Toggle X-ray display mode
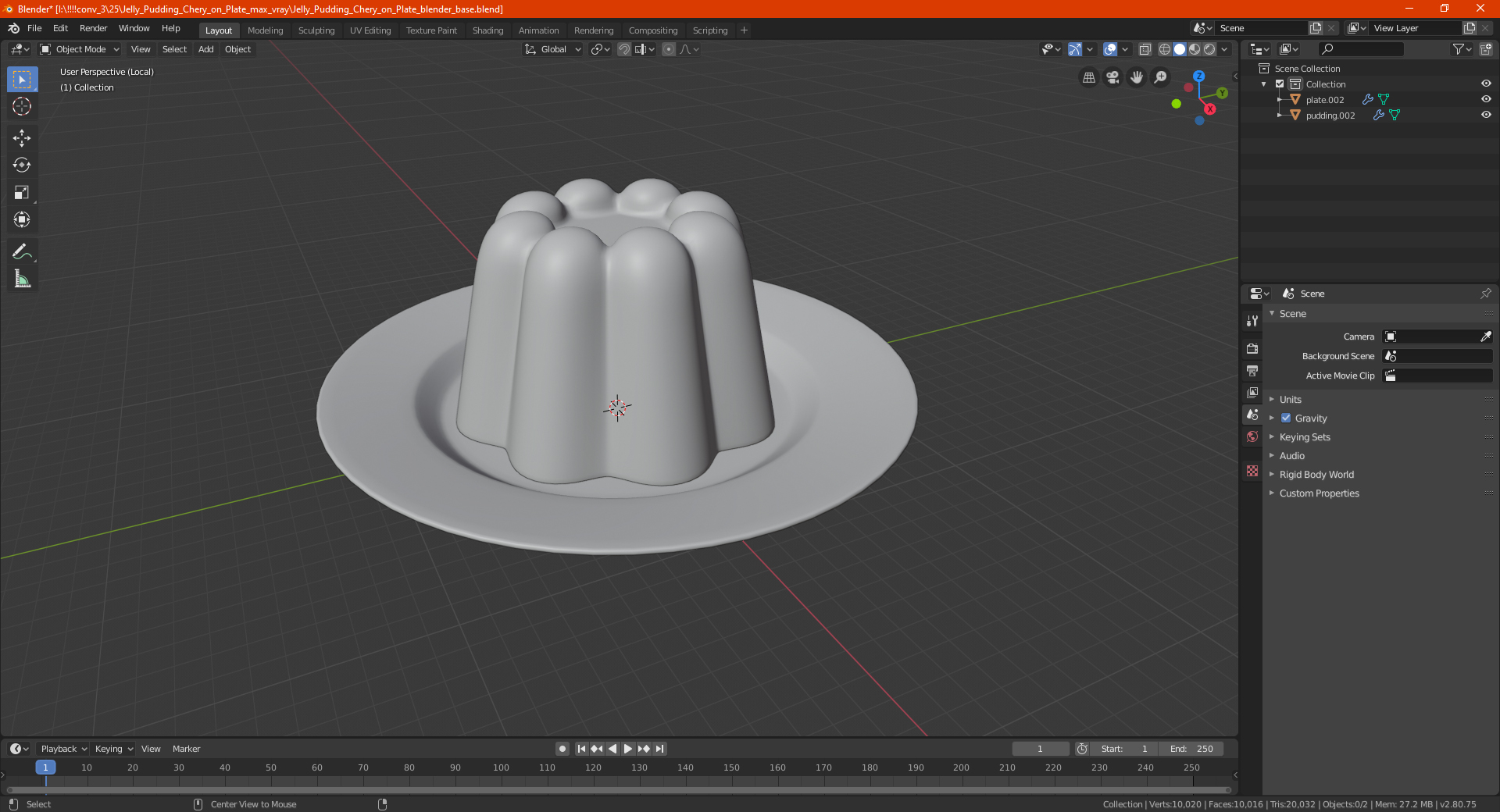 (x=1145, y=49)
